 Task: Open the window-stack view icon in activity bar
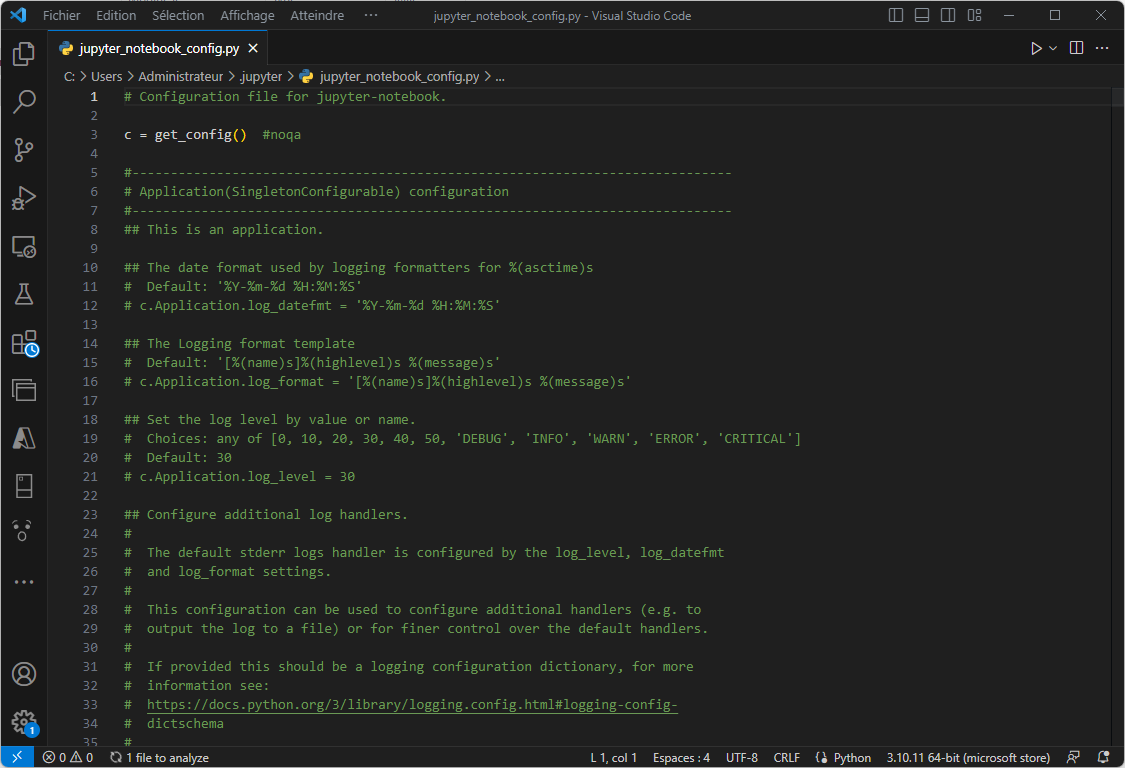[x=24, y=390]
